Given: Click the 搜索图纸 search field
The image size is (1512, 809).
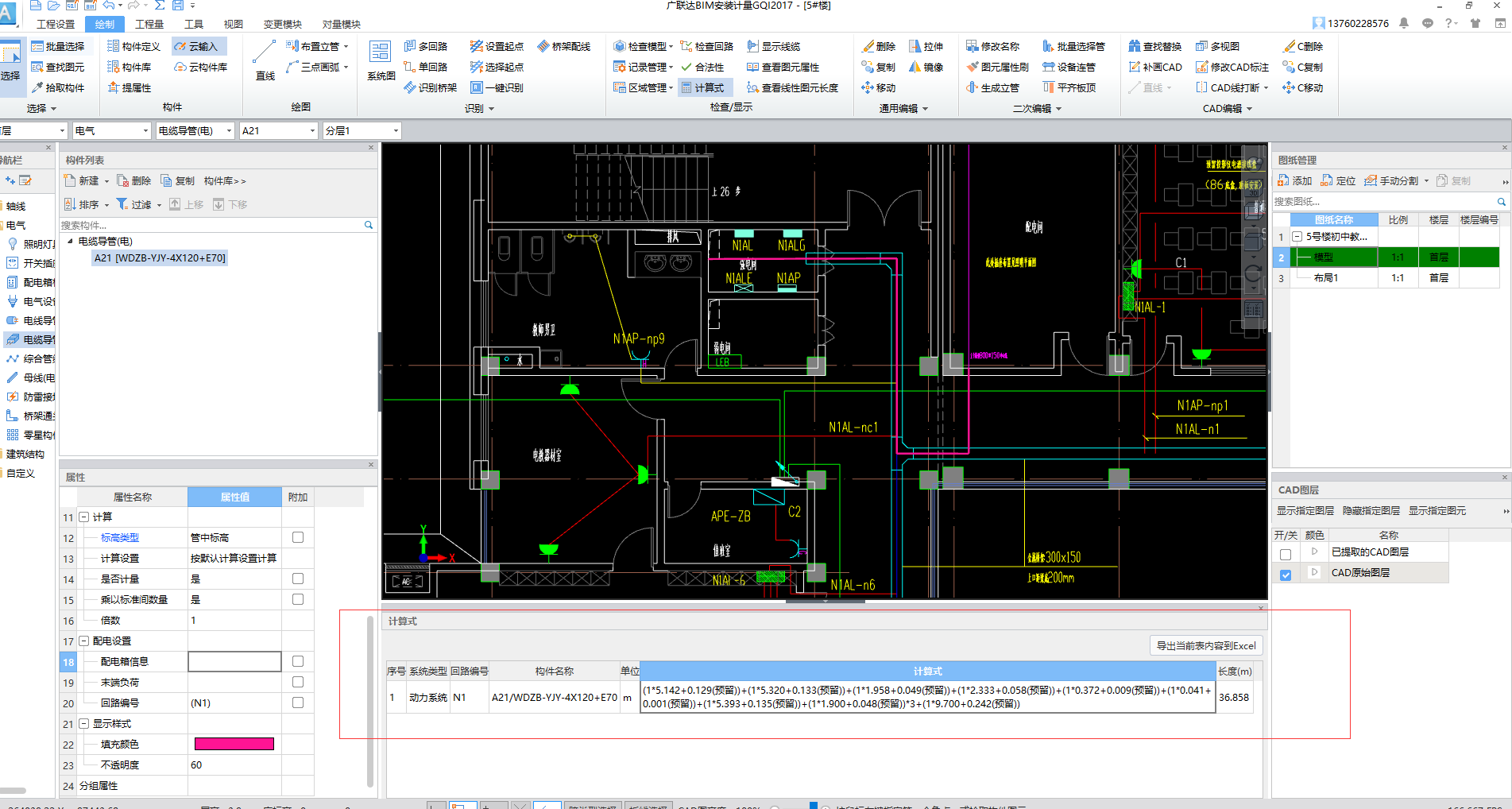Looking at the screenshot, I should (x=1383, y=201).
